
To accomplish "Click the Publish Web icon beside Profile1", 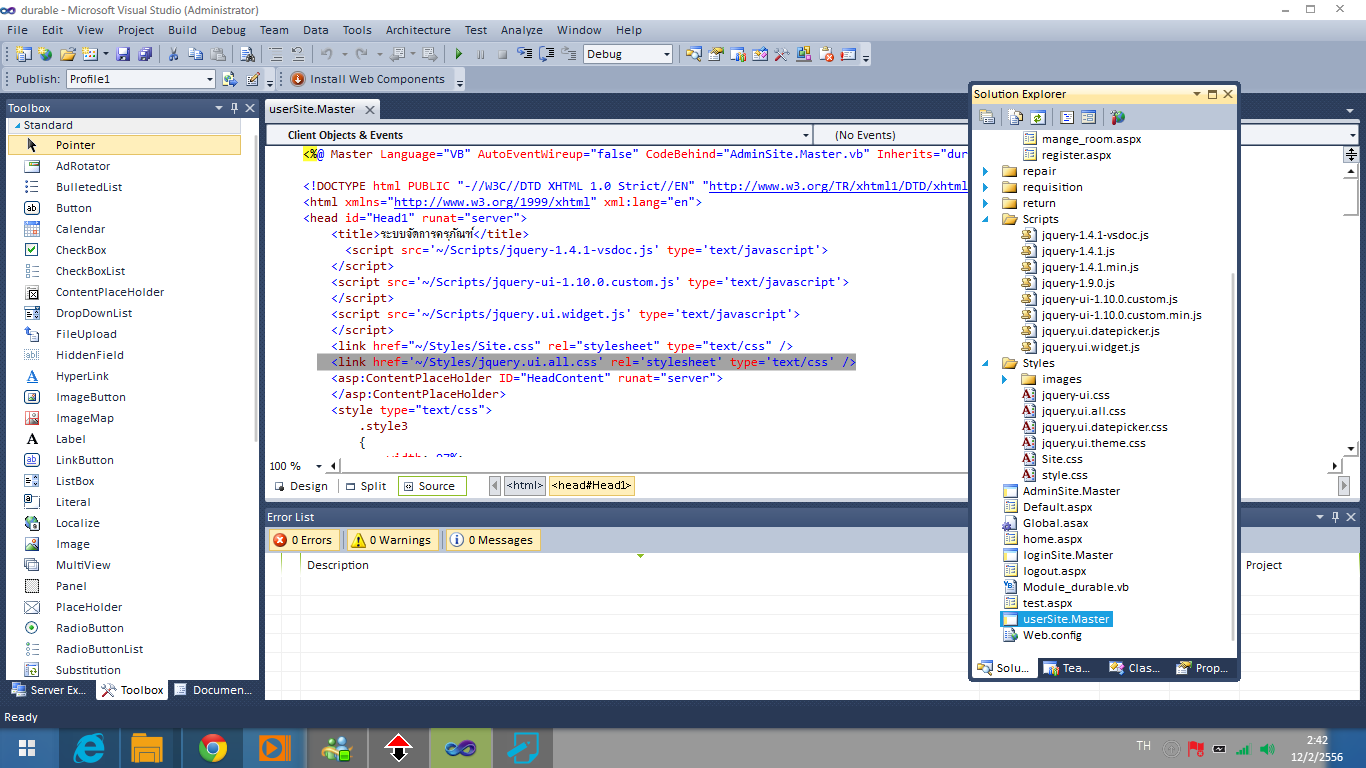I will coord(230,79).
